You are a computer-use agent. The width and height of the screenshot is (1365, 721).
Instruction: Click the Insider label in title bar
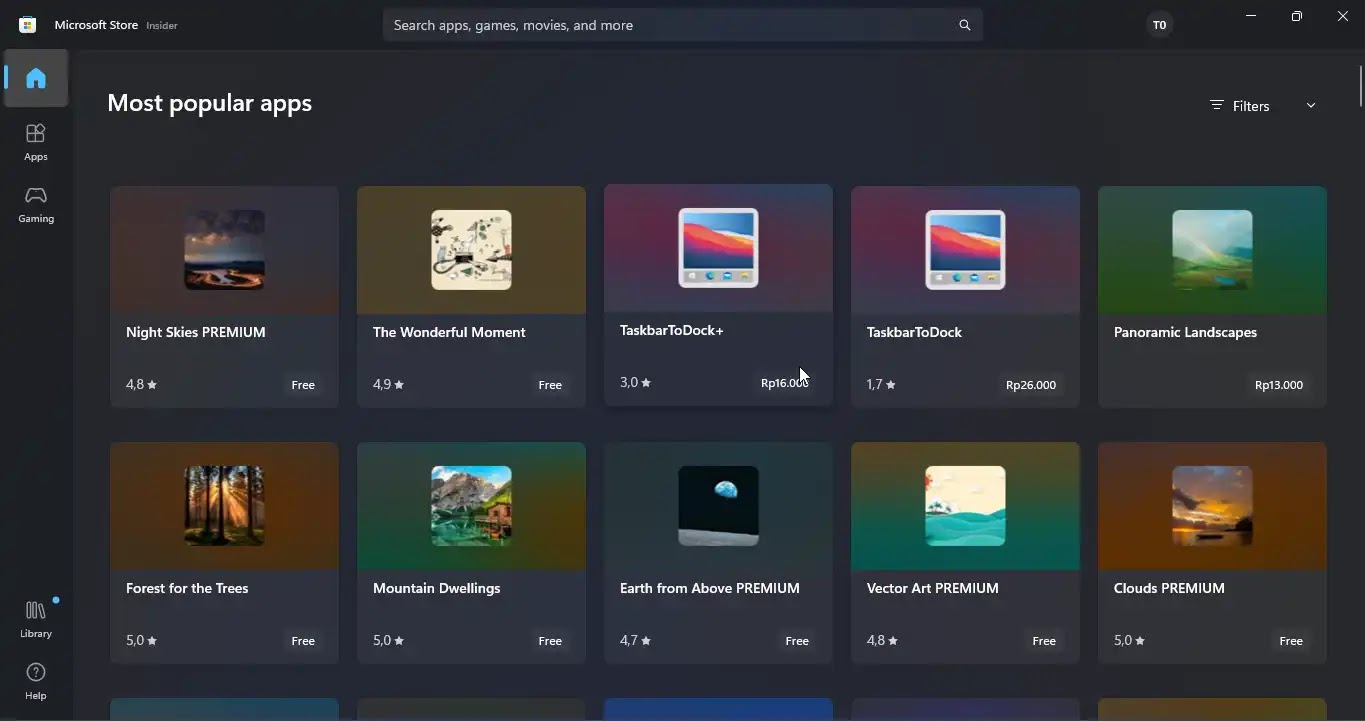[x=162, y=26]
